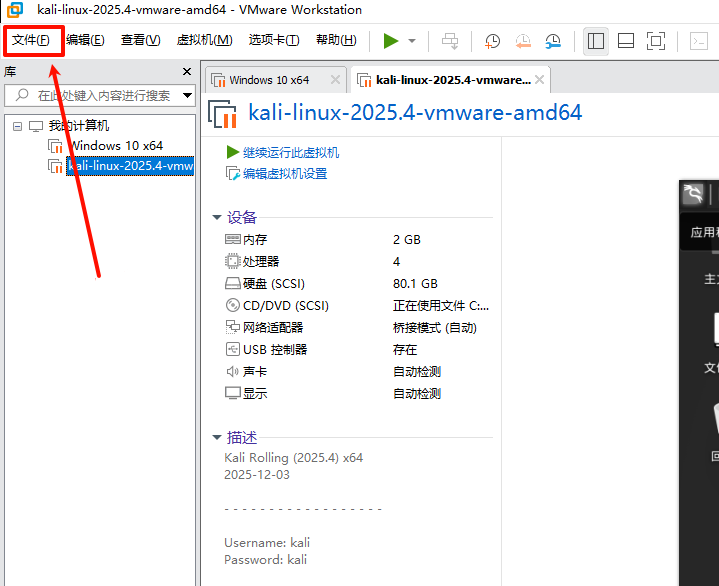Image resolution: width=719 pixels, height=586 pixels.
Task: Click the 声卡 device row
Action: coord(359,371)
